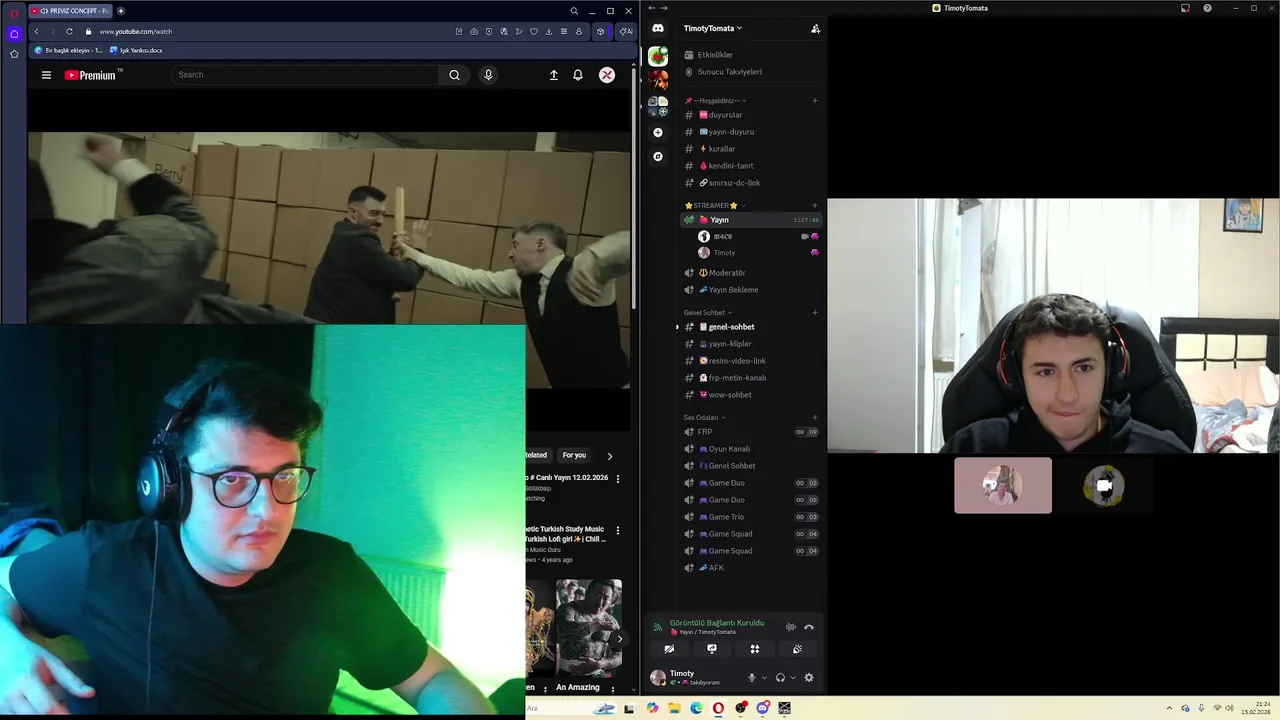Image resolution: width=1280 pixels, height=720 pixels.
Task: Join the AFK voice channel
Action: point(751,568)
